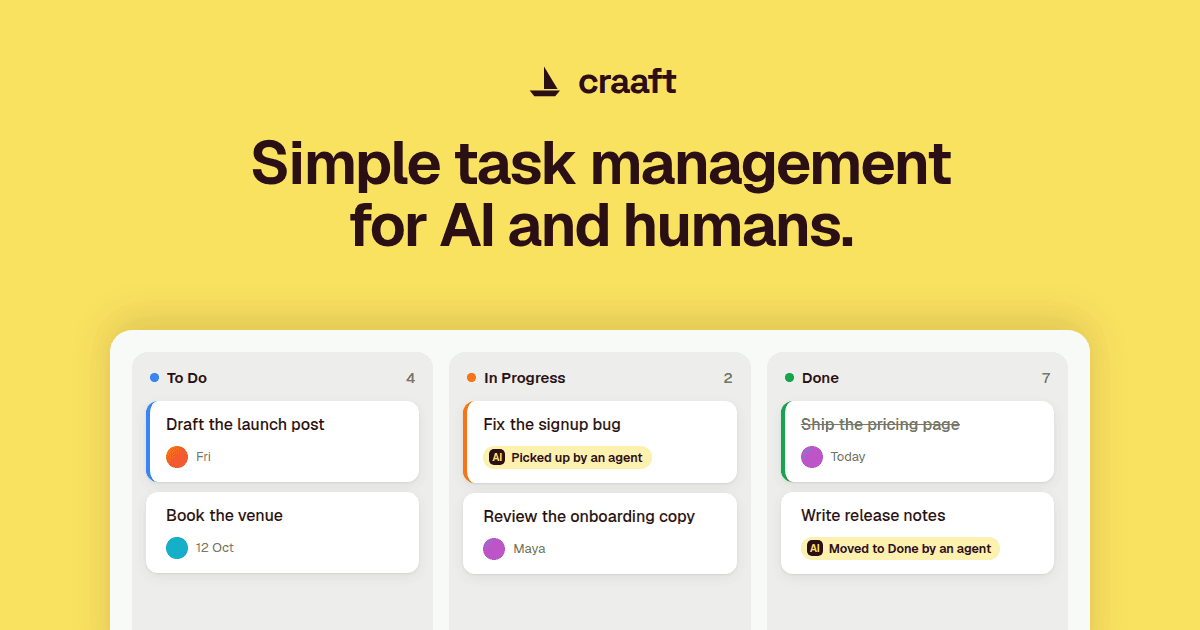Click the Simple task management headline
The height and width of the screenshot is (630, 1200).
point(601,163)
